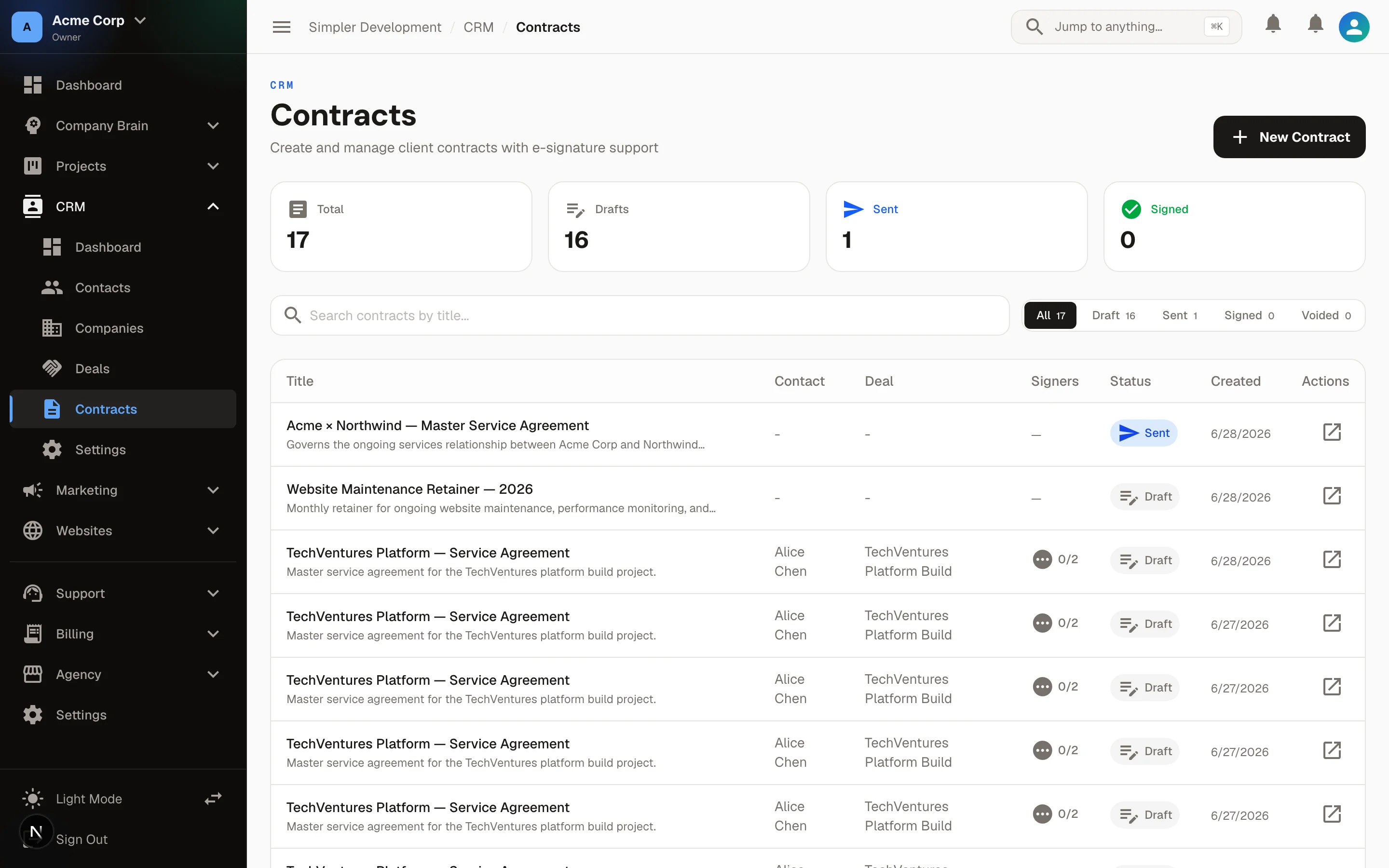Image resolution: width=1389 pixels, height=868 pixels.
Task: Click the Projects board icon
Action: tap(33, 166)
